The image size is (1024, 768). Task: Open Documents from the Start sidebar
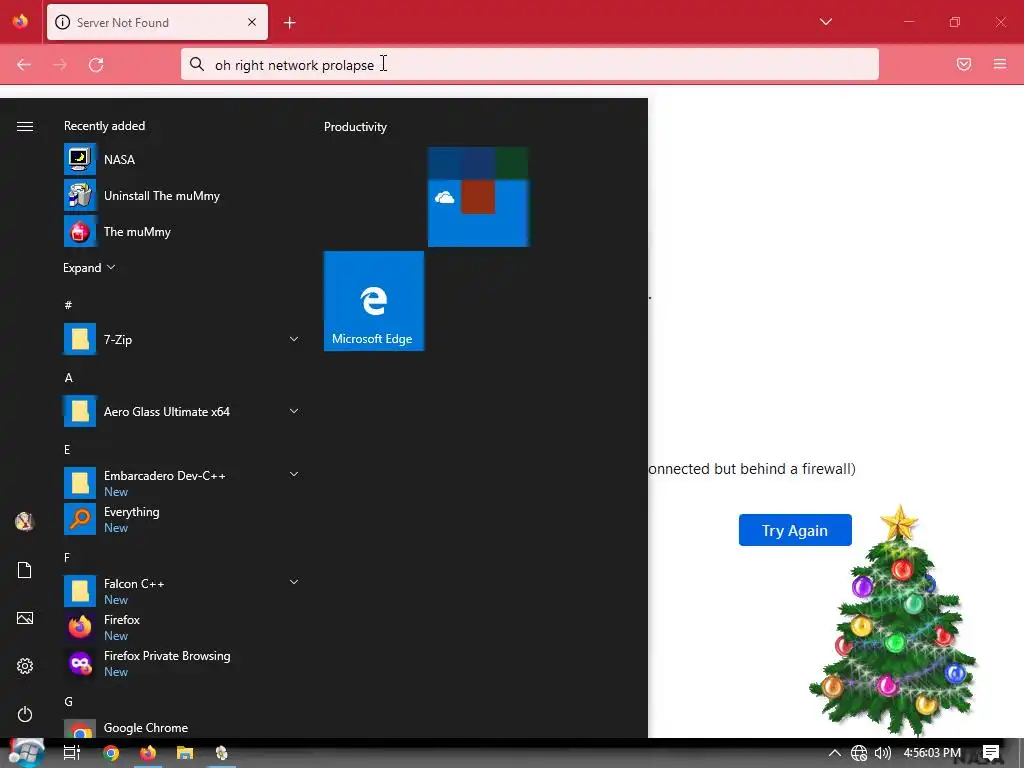pos(25,570)
